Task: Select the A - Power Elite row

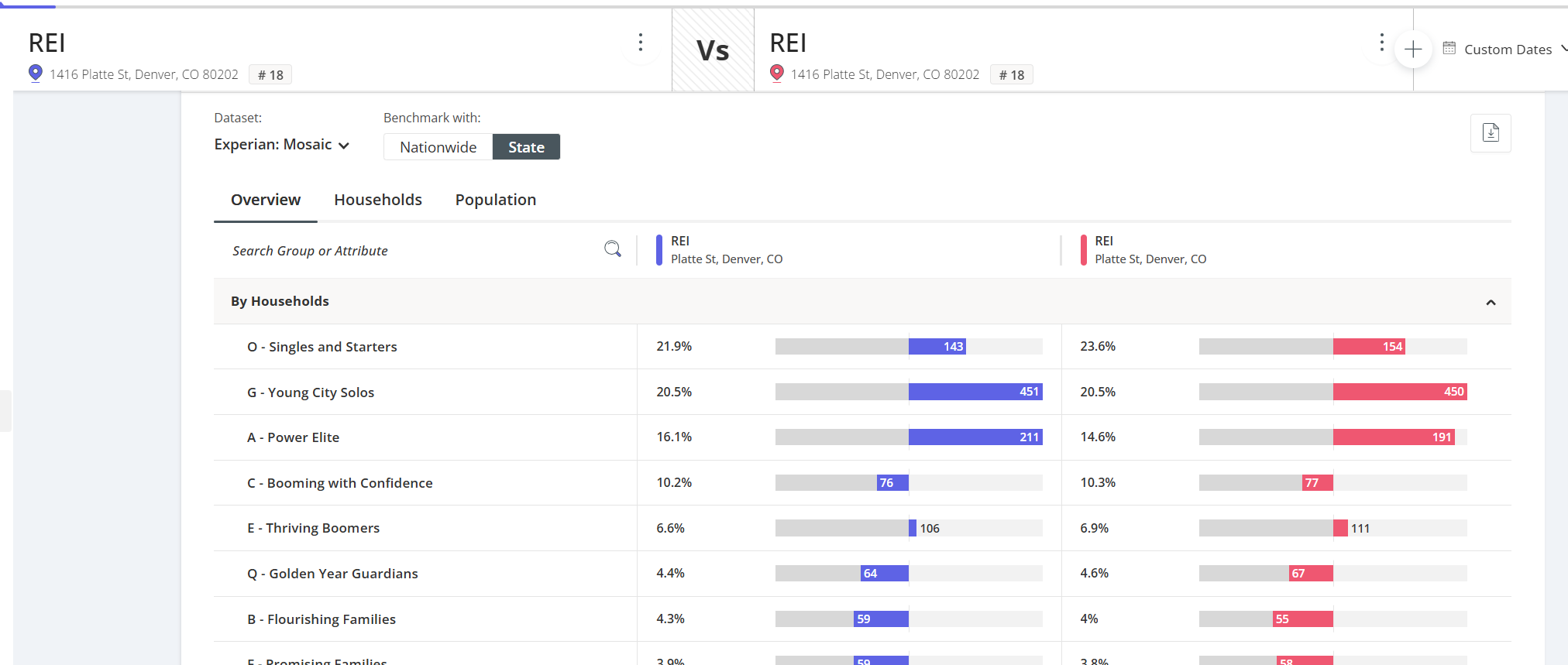Action: 862,437
